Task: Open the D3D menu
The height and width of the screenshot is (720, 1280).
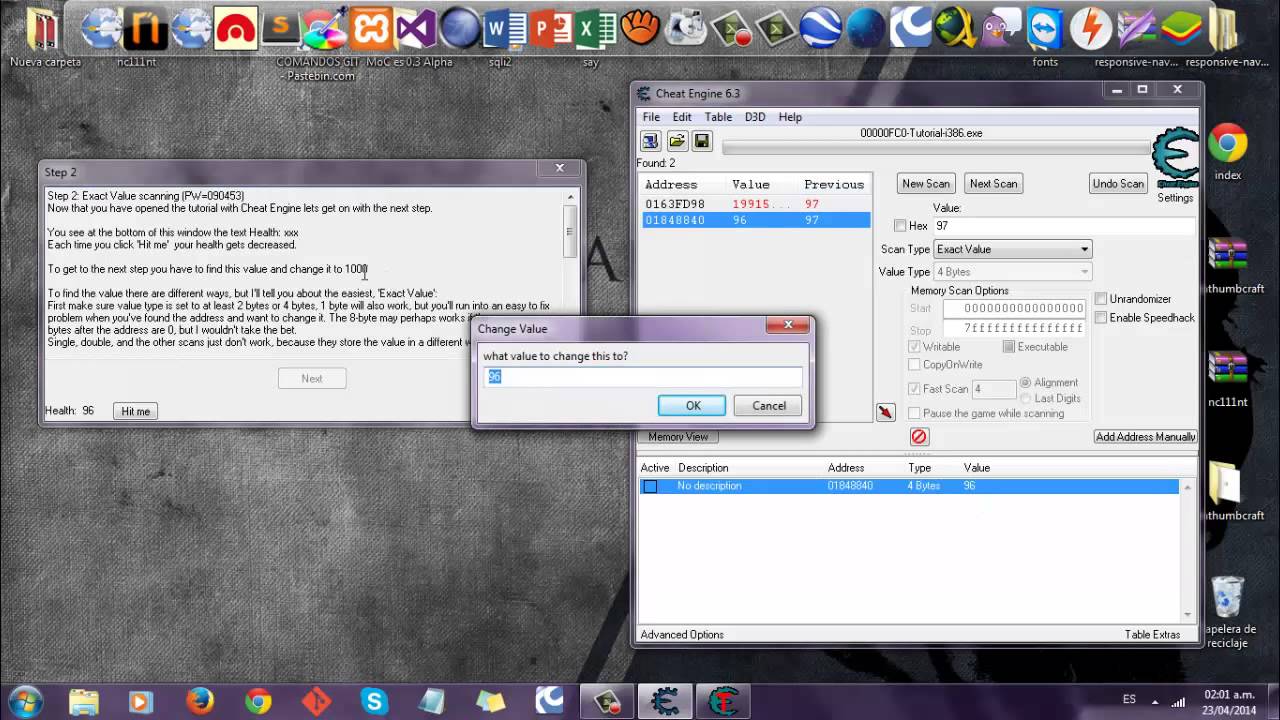Action: click(x=755, y=117)
